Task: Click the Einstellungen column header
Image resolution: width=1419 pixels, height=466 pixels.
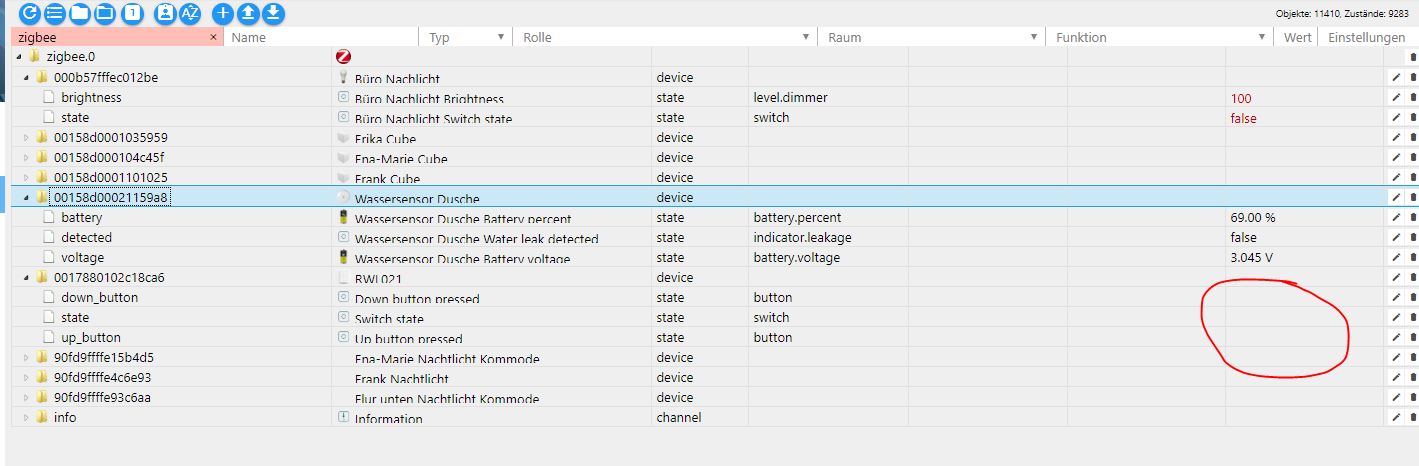Action: [x=1368, y=37]
